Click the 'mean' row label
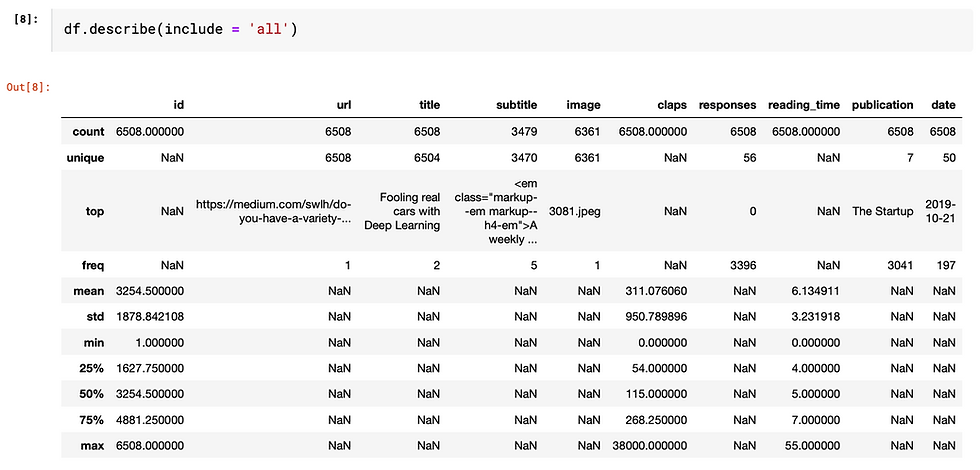980x470 pixels. pos(91,291)
